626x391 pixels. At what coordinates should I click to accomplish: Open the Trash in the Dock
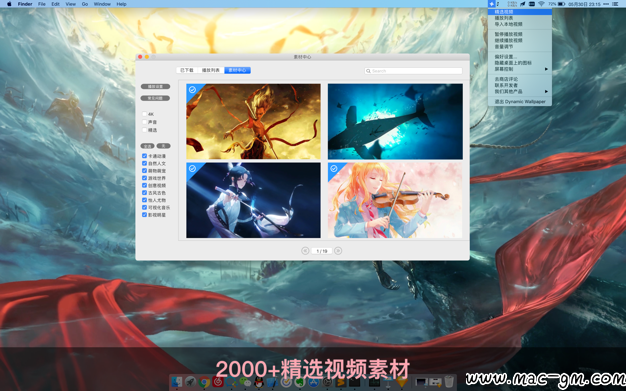point(449,382)
